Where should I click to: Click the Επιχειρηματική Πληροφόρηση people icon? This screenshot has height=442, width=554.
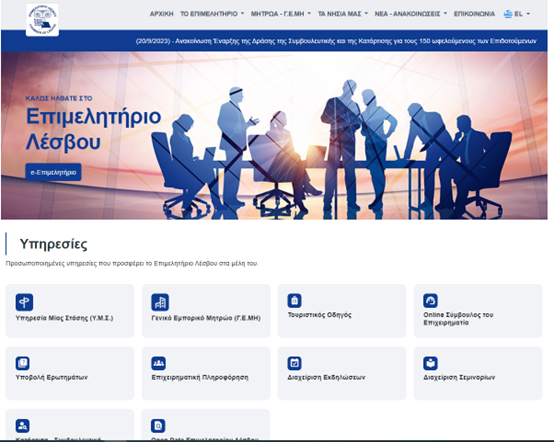coord(158,363)
